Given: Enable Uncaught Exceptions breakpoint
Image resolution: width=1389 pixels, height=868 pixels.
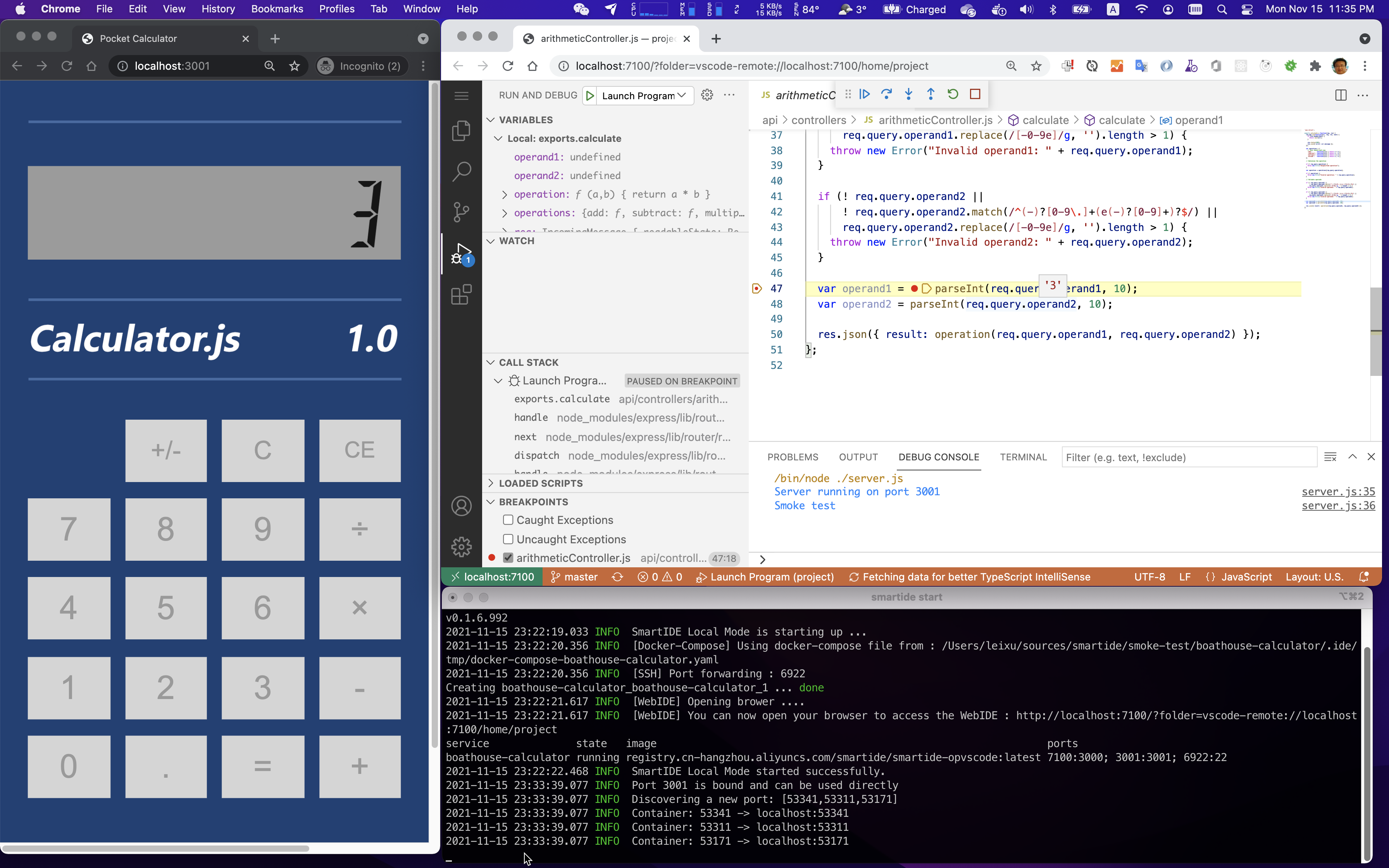Looking at the screenshot, I should tap(508, 539).
